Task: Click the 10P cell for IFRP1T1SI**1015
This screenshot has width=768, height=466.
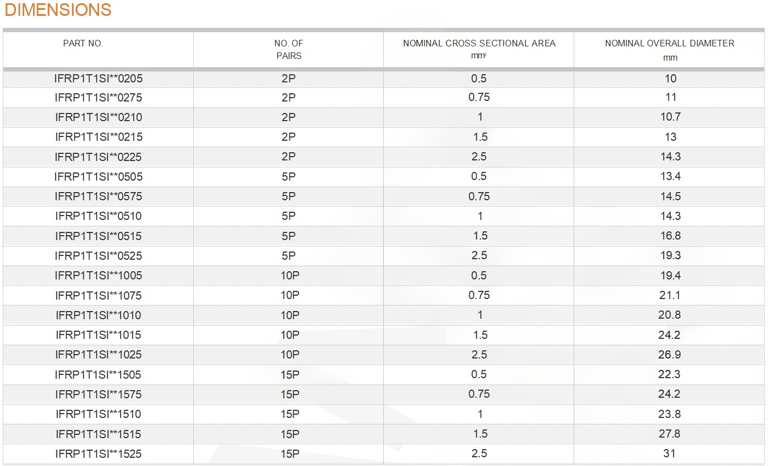Action: 289,335
